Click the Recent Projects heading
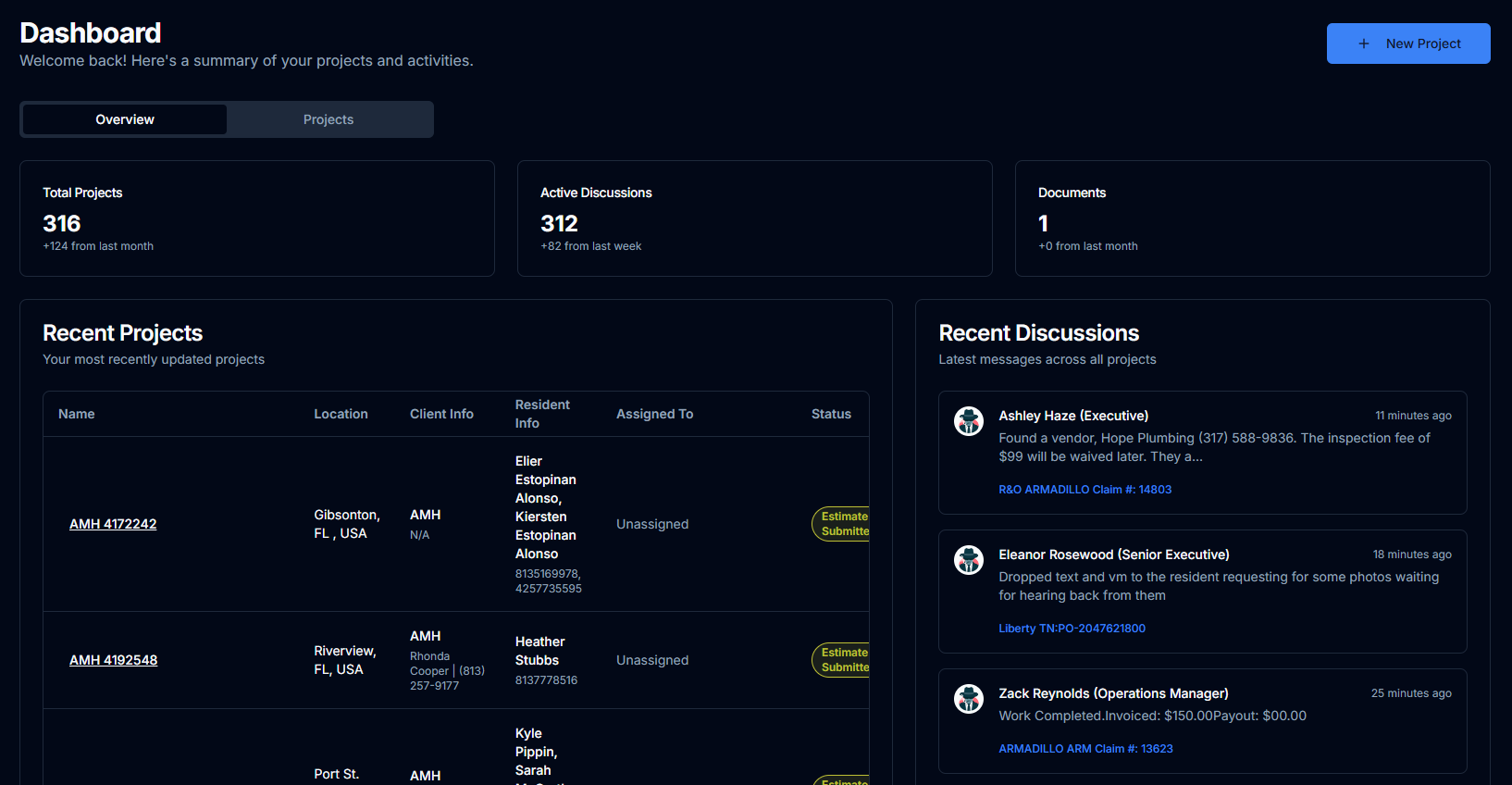This screenshot has height=785, width=1512. [x=122, y=333]
